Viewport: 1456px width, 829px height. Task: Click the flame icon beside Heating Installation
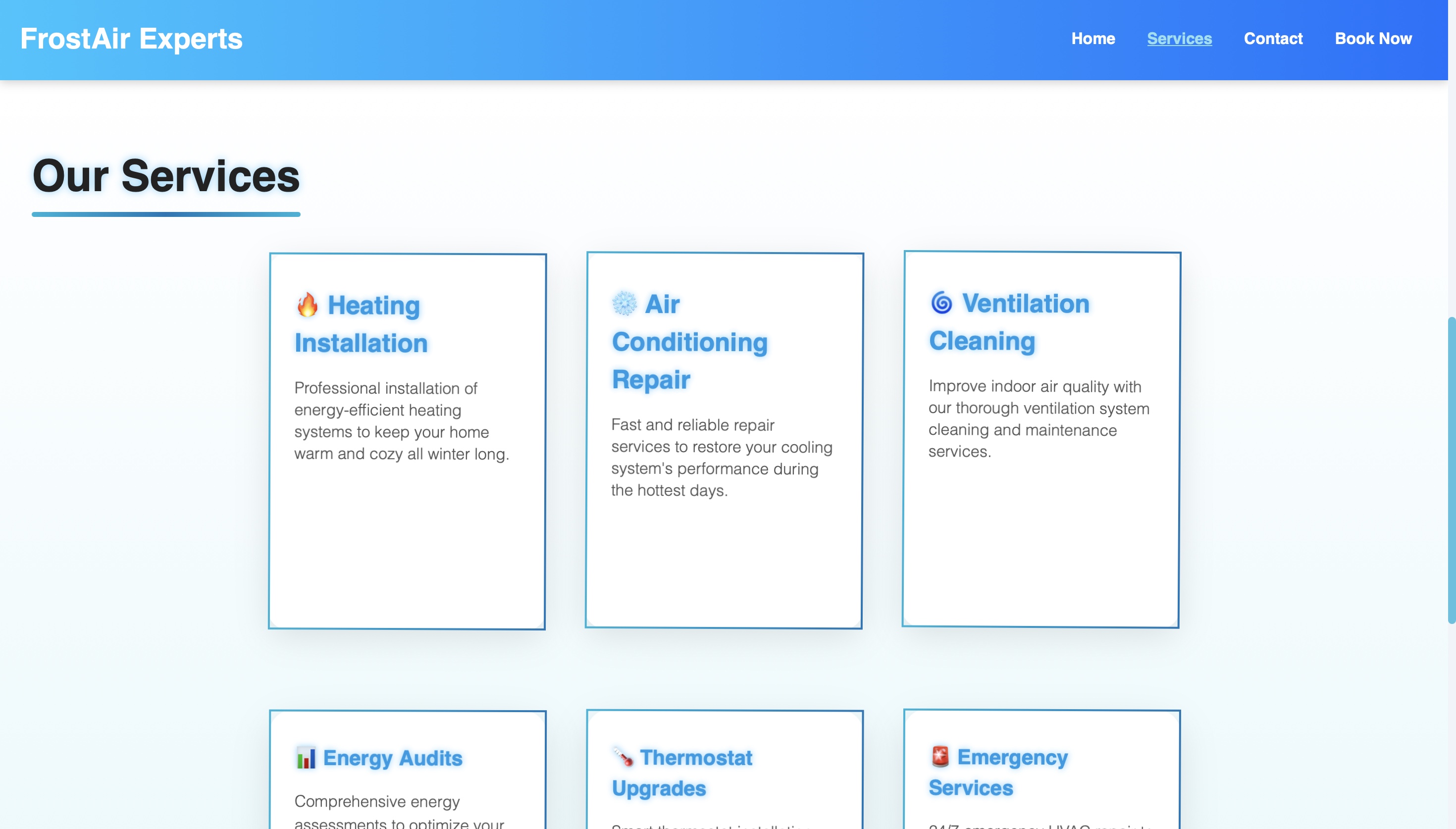(308, 305)
